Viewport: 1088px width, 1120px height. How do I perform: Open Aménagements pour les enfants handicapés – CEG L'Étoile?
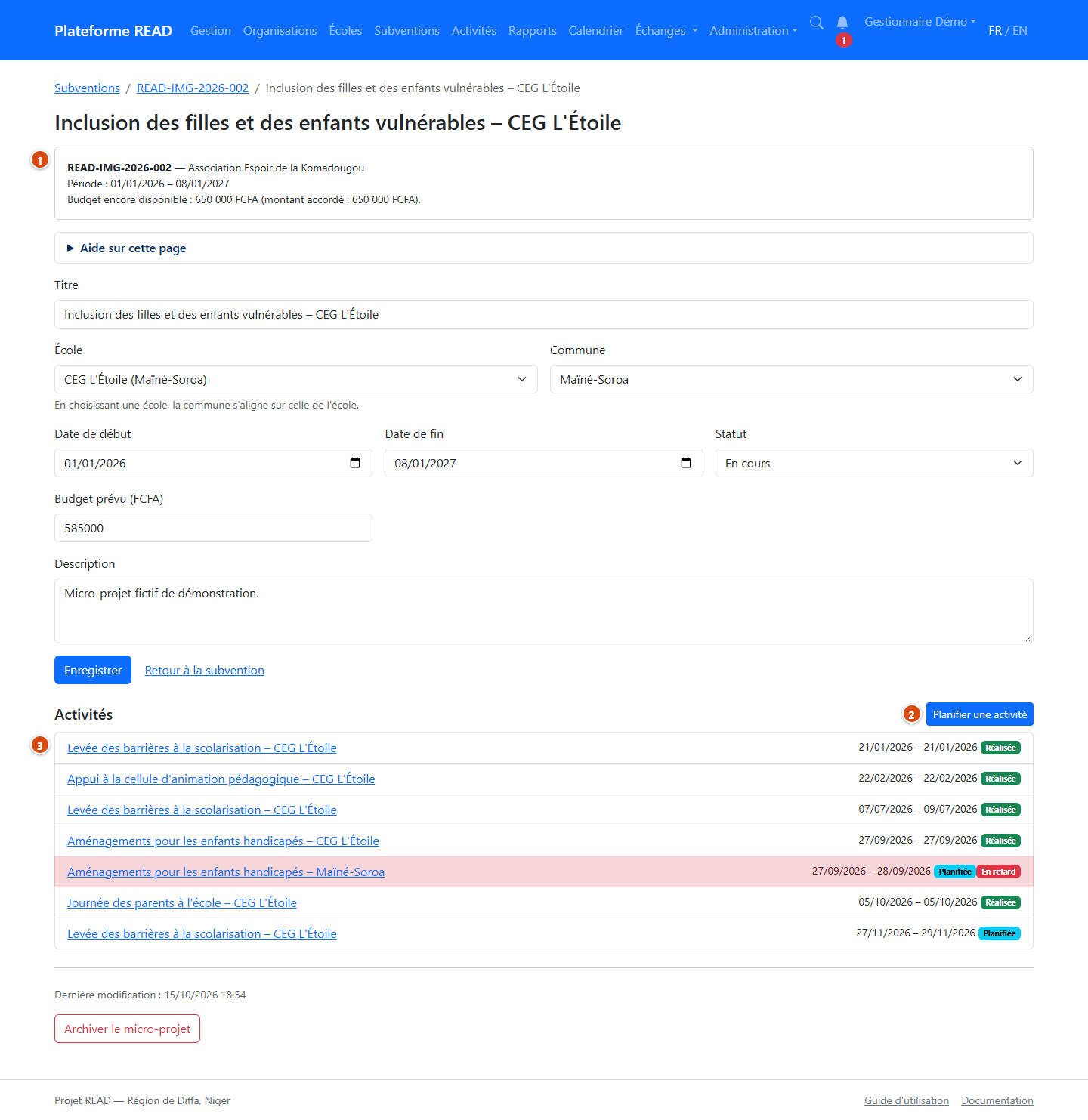223,841
